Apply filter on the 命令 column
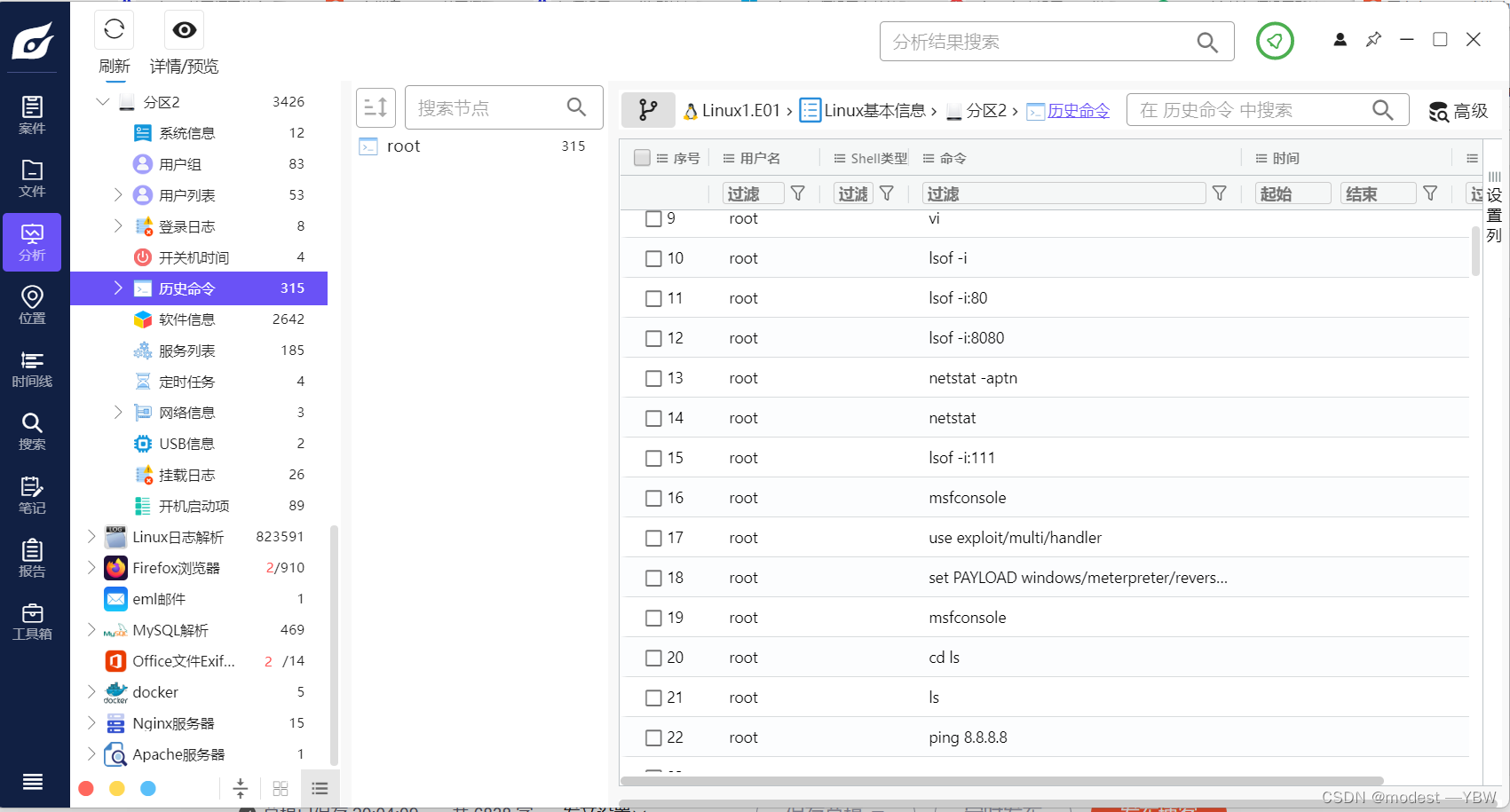1510x812 pixels. pos(1220,193)
